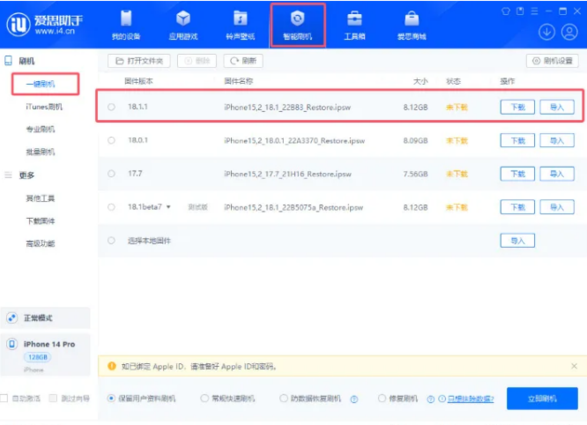Click the square icon next to shirt icon
The width and height of the screenshot is (587, 425).
tap(520, 11)
